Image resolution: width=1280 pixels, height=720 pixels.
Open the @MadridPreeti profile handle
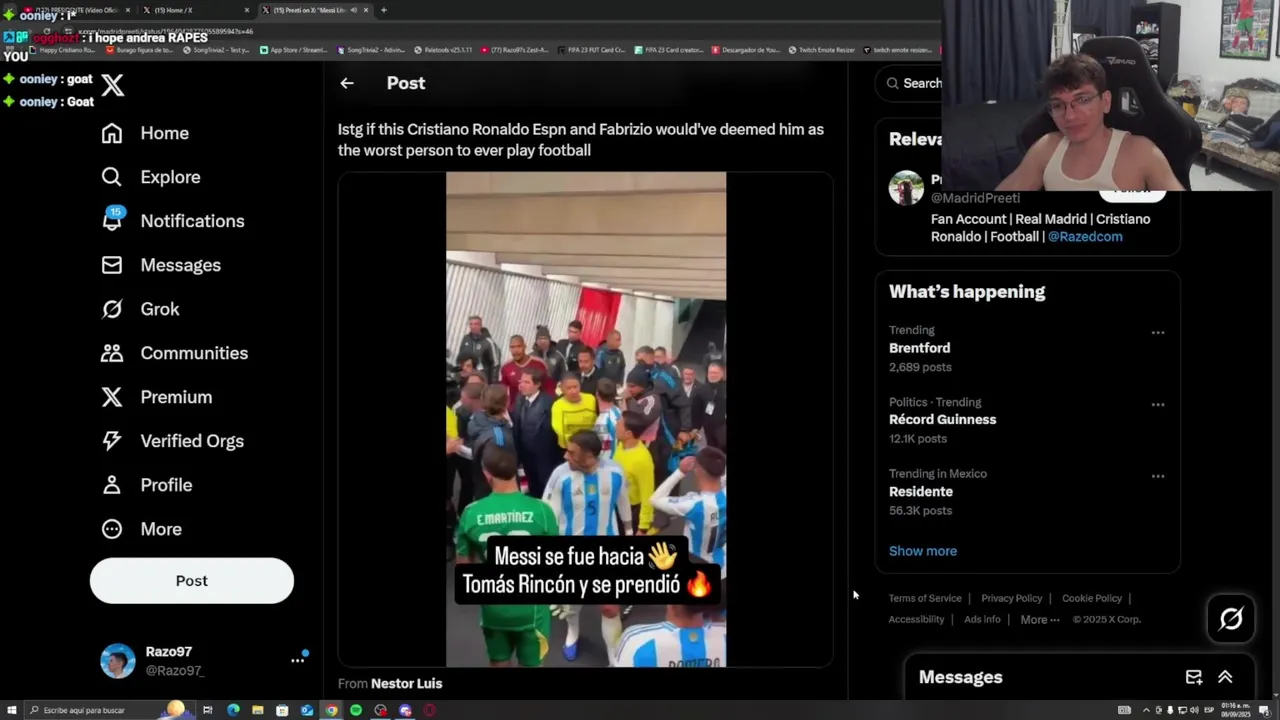975,198
